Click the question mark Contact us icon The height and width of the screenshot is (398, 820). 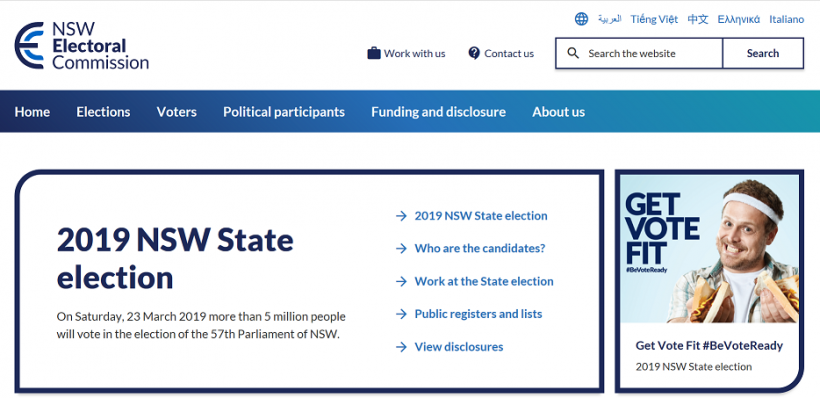click(x=474, y=53)
